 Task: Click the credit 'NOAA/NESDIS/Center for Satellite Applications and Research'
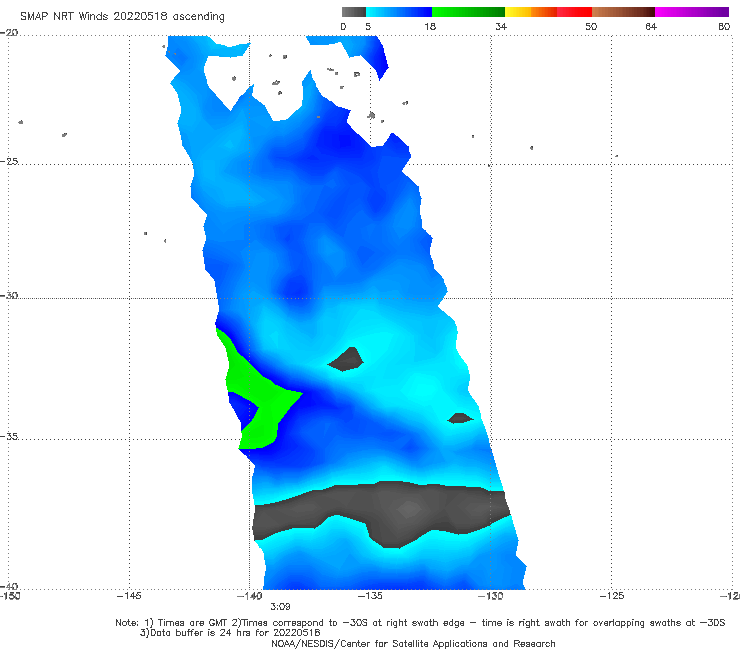click(413, 644)
